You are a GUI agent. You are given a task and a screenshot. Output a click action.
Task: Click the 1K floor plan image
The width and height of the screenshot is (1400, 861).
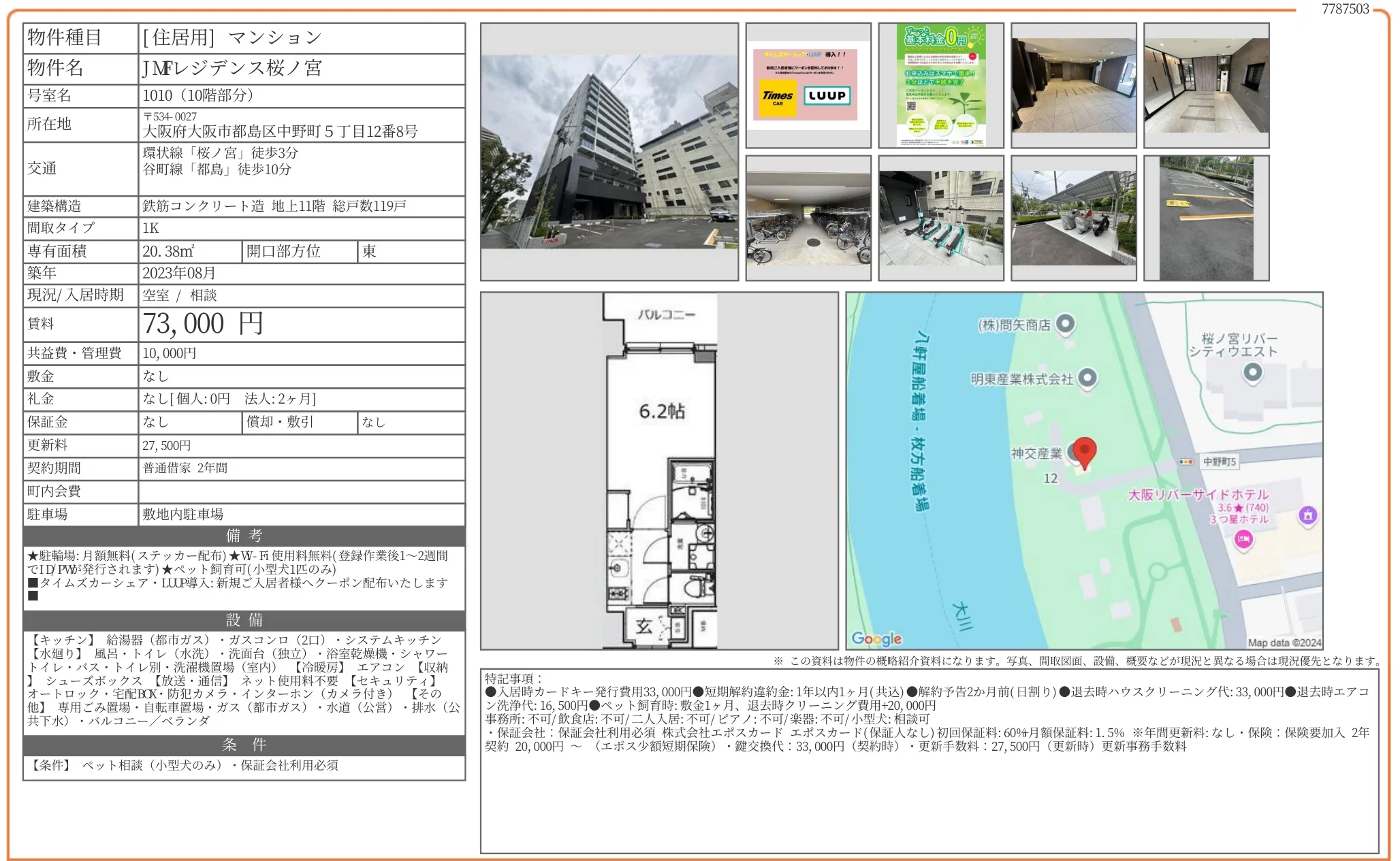[x=659, y=471]
